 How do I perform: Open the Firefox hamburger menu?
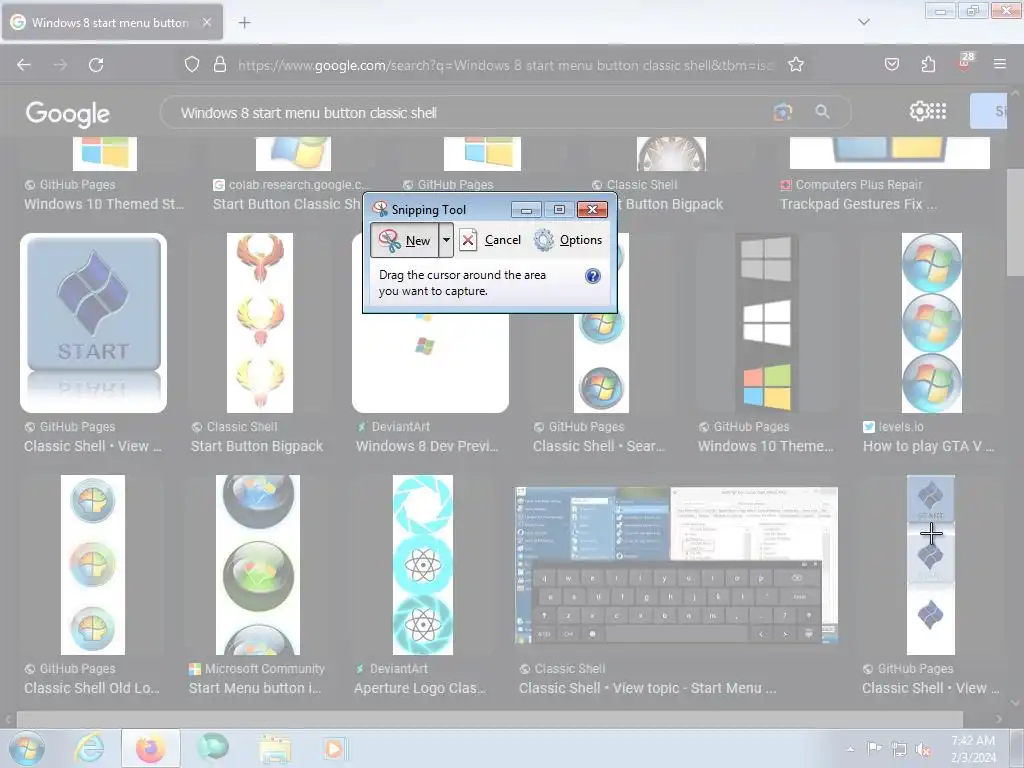[1000, 64]
